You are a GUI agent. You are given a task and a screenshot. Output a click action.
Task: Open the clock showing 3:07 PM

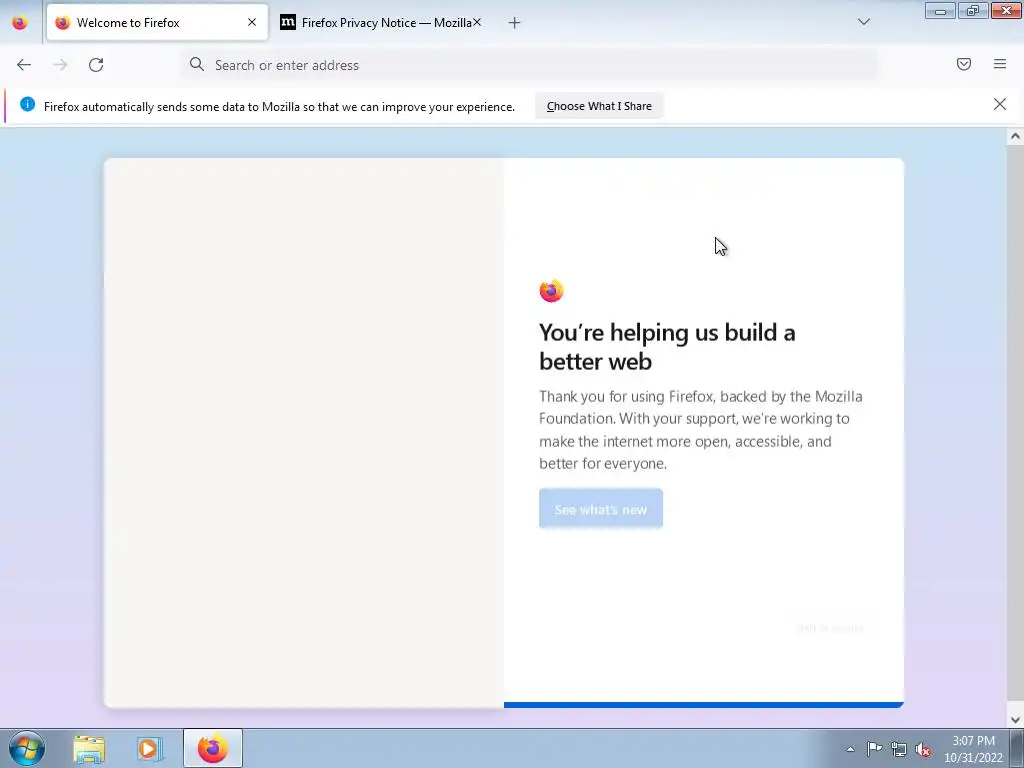click(973, 749)
